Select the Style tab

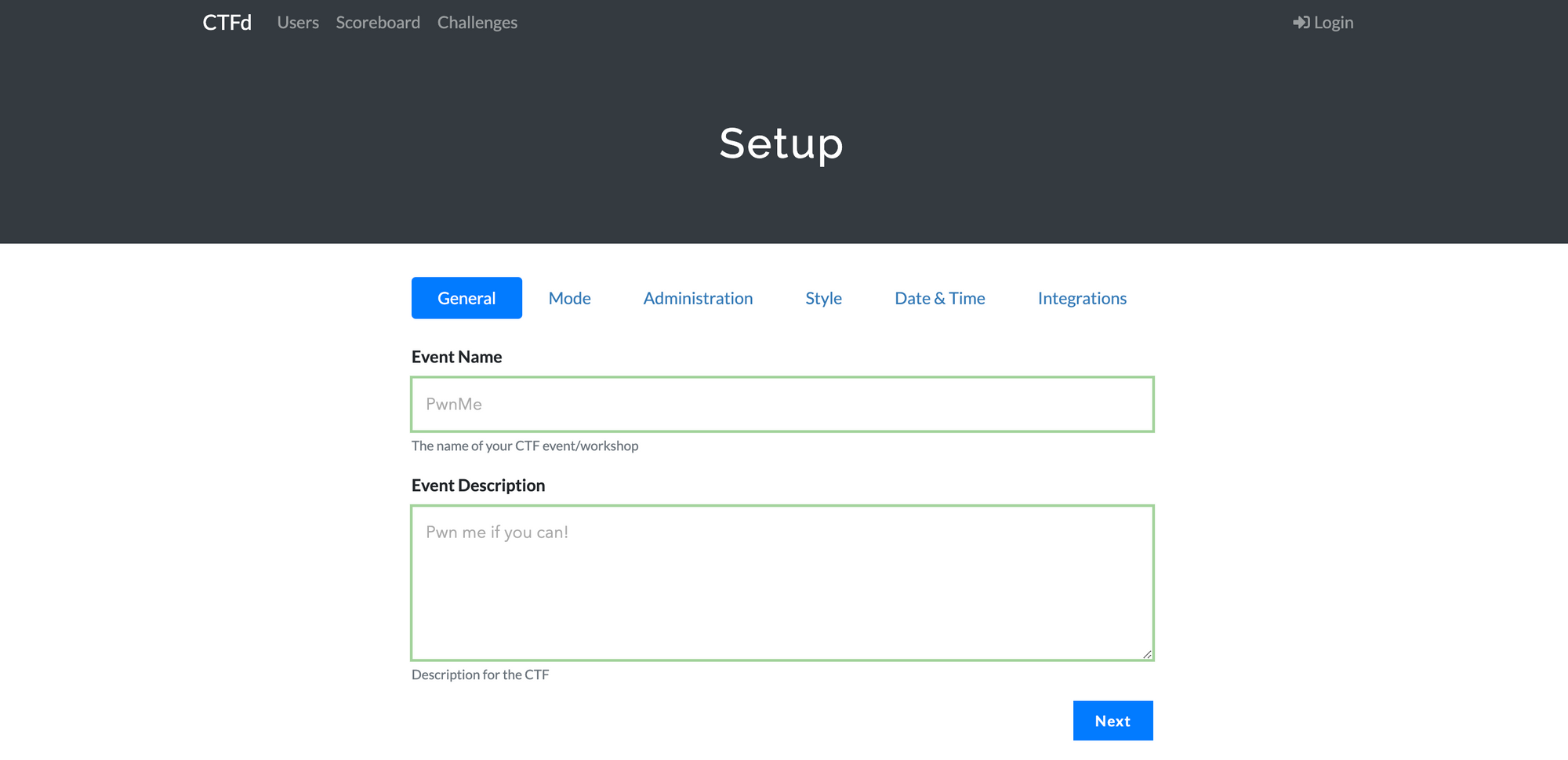823,298
